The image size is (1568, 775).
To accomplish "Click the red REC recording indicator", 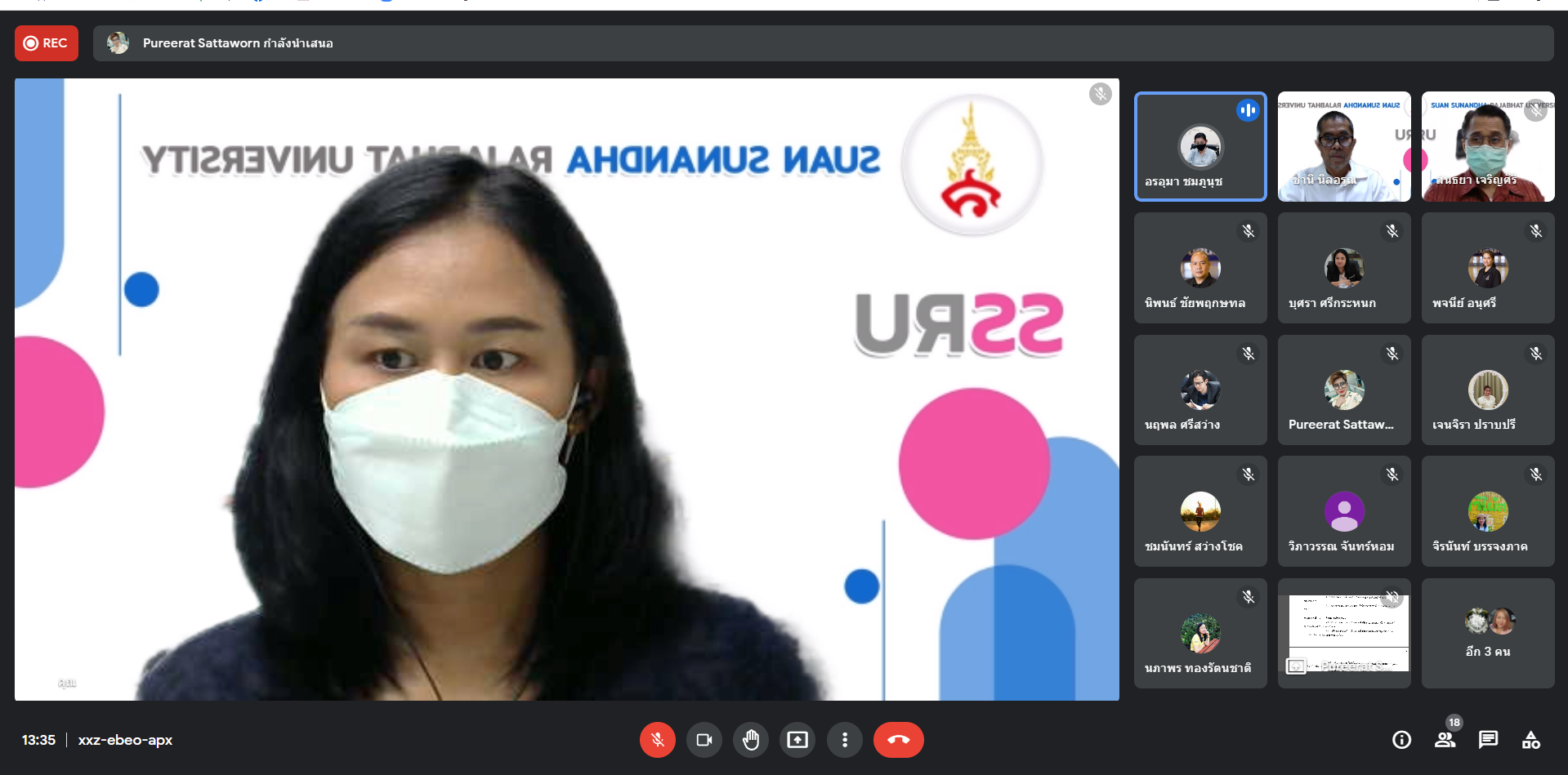I will (47, 43).
